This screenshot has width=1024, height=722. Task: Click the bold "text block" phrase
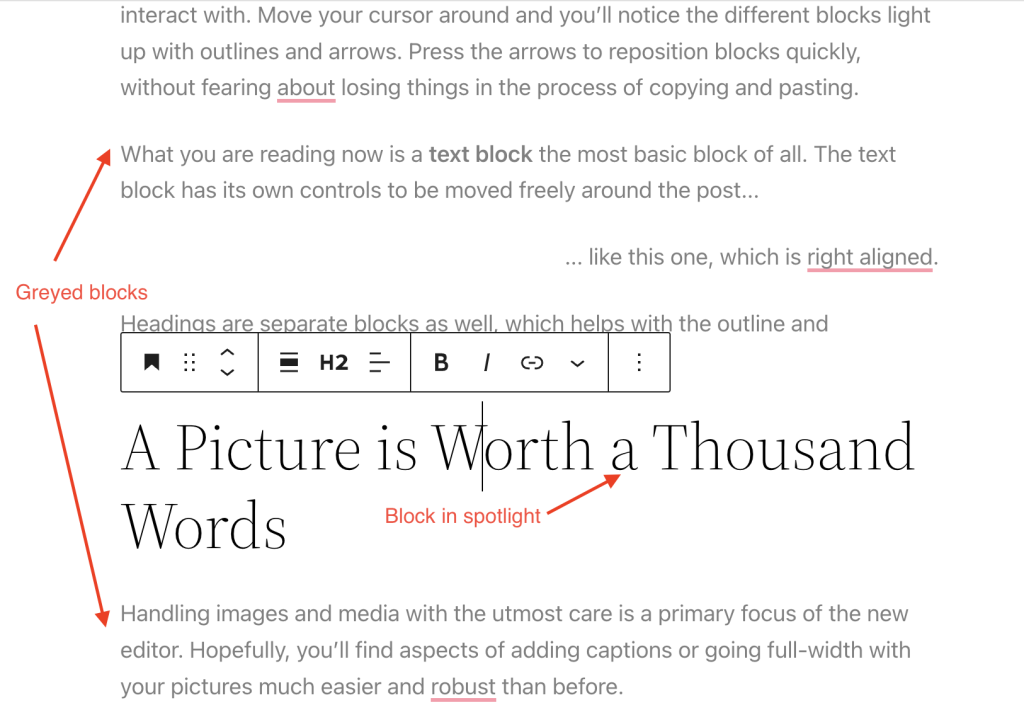479,154
